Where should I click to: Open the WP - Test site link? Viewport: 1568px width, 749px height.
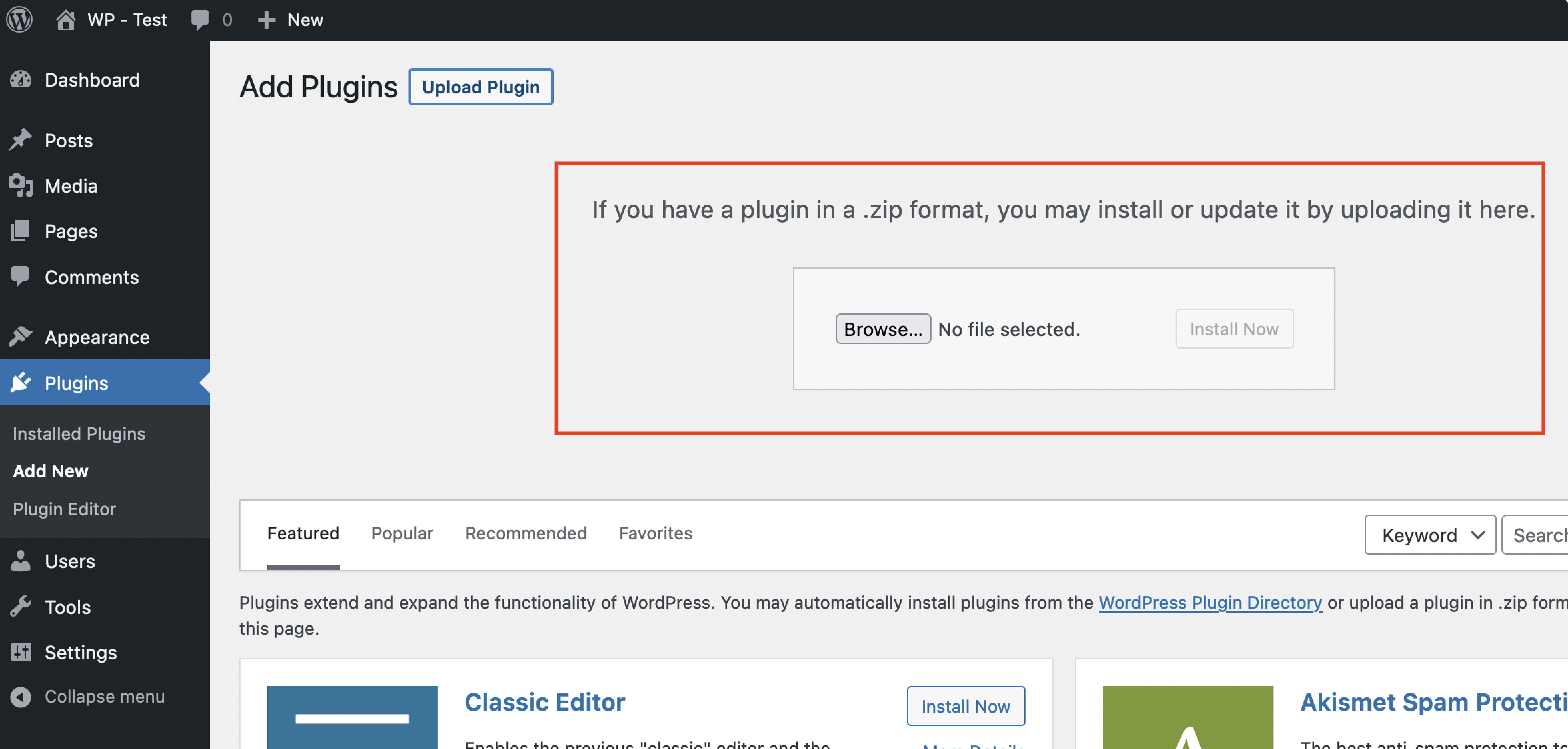point(127,19)
